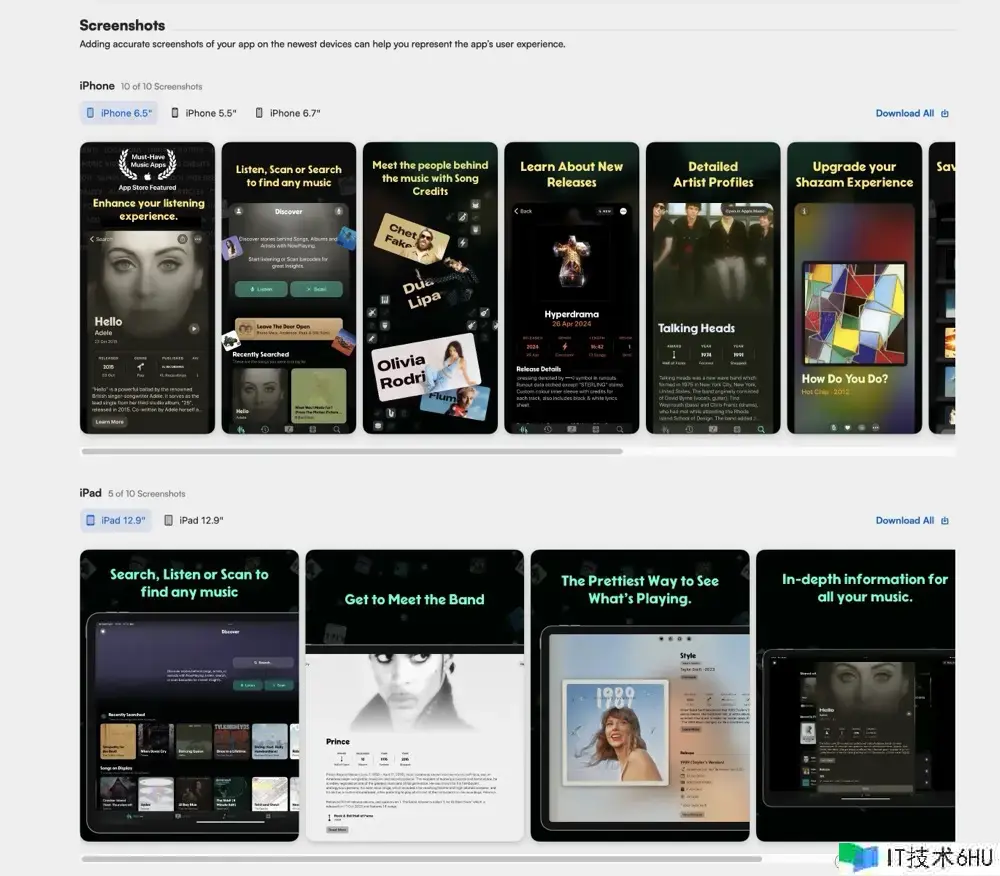Open the "Learn About New Releases" screenshot
Viewport: 1000px width, 876px height.
571,288
